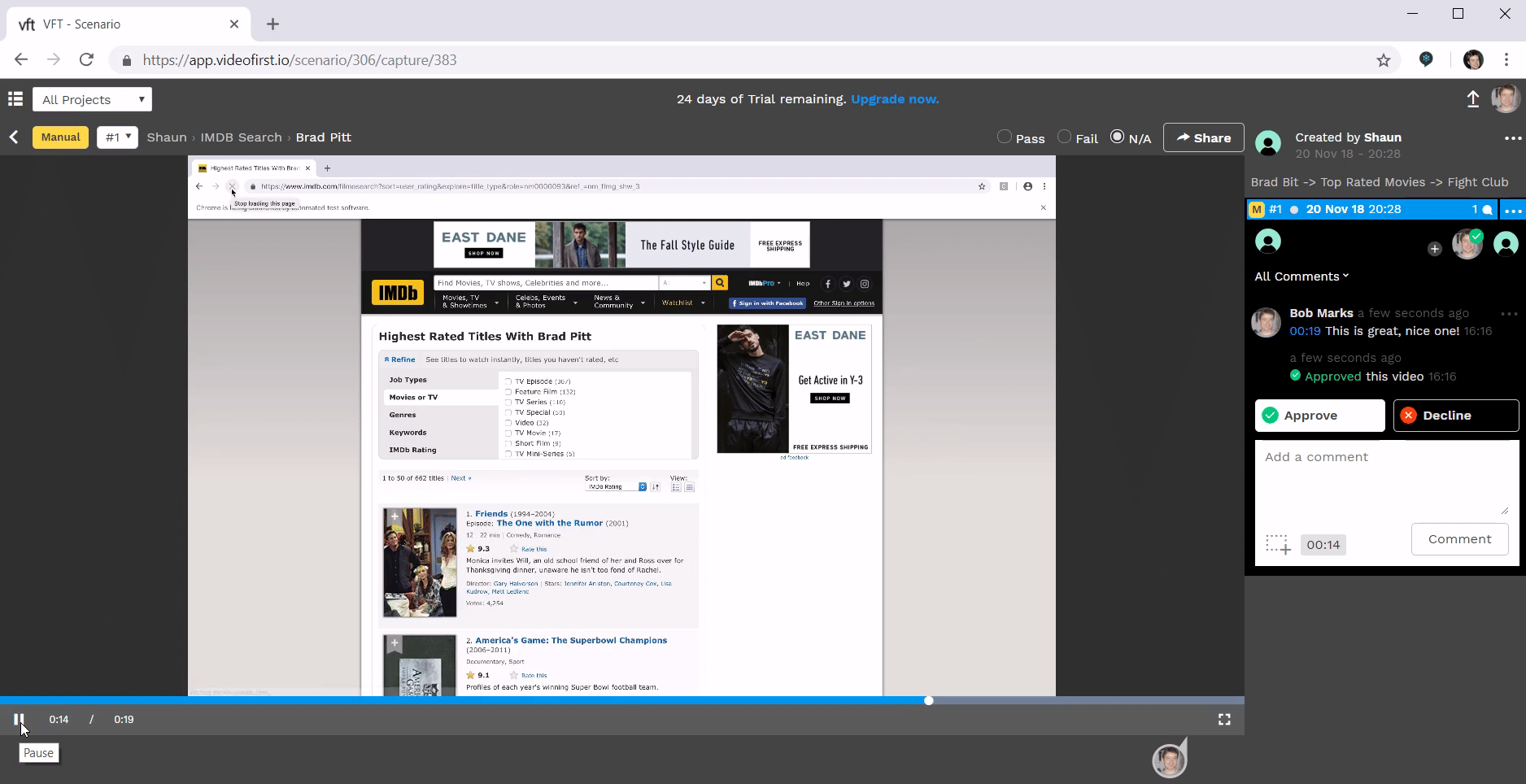Open the apps grid menu
Screen dimensions: 1526x784
pos(15,99)
